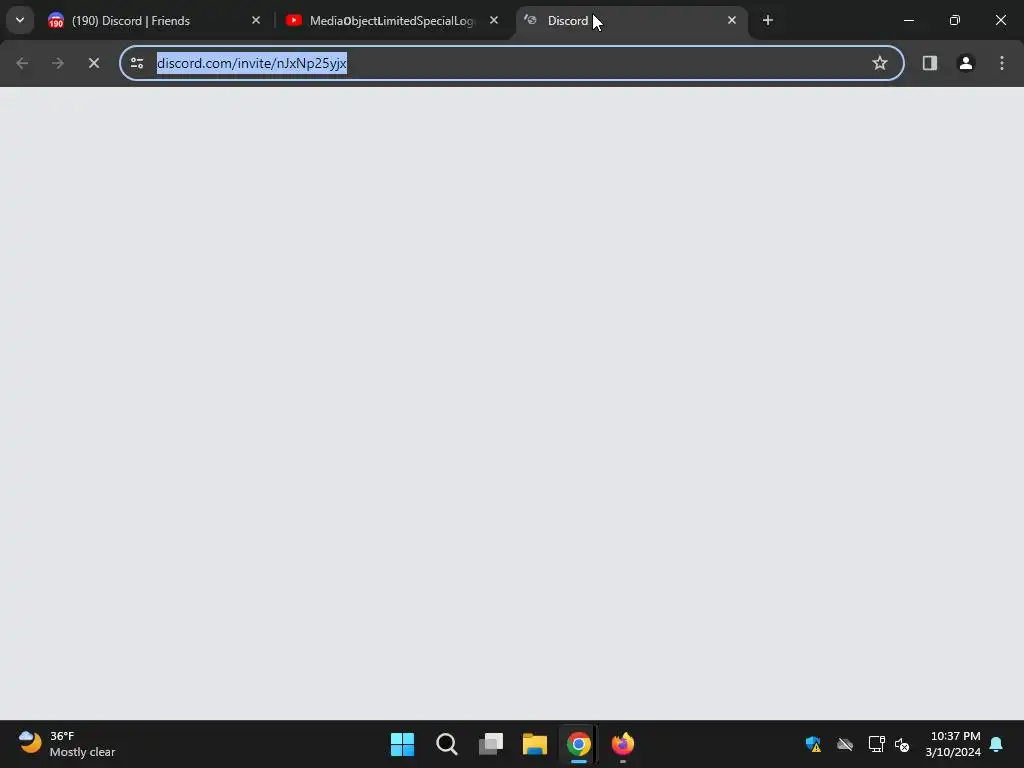This screenshot has width=1024, height=768.
Task: Open the Windows Start menu
Action: click(402, 744)
